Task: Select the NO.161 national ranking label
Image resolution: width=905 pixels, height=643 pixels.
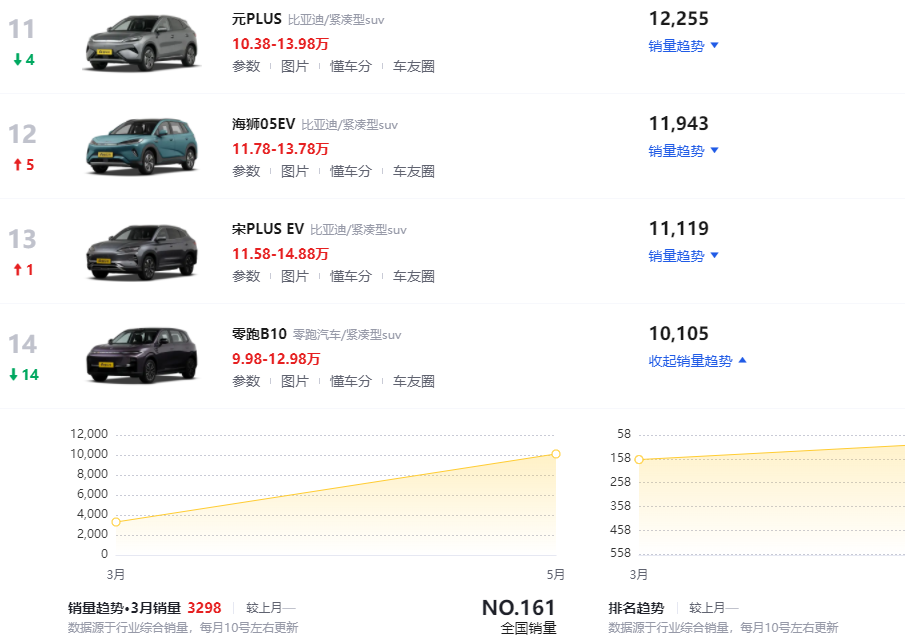Action: point(518,608)
